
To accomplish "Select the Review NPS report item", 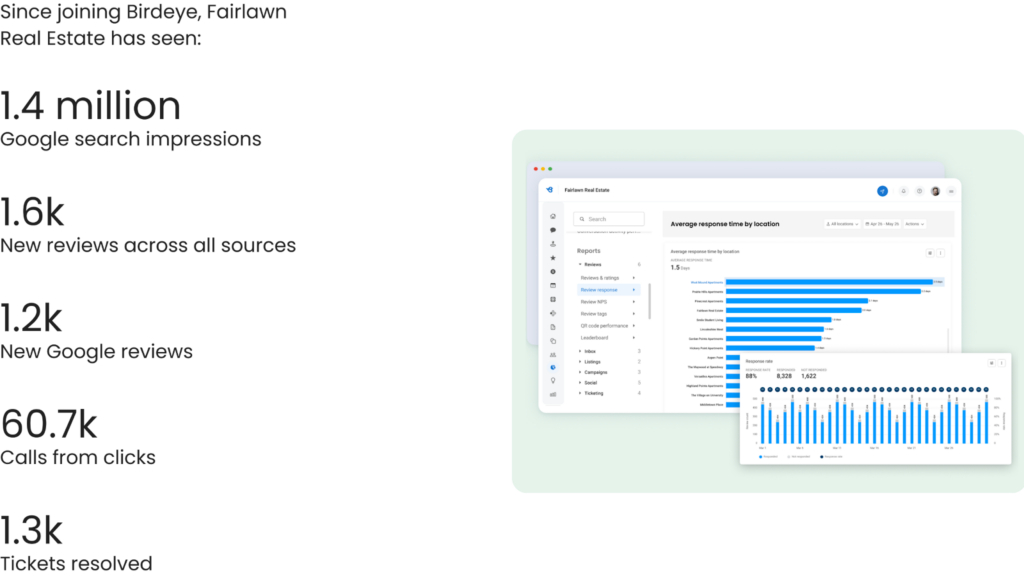I will (594, 301).
